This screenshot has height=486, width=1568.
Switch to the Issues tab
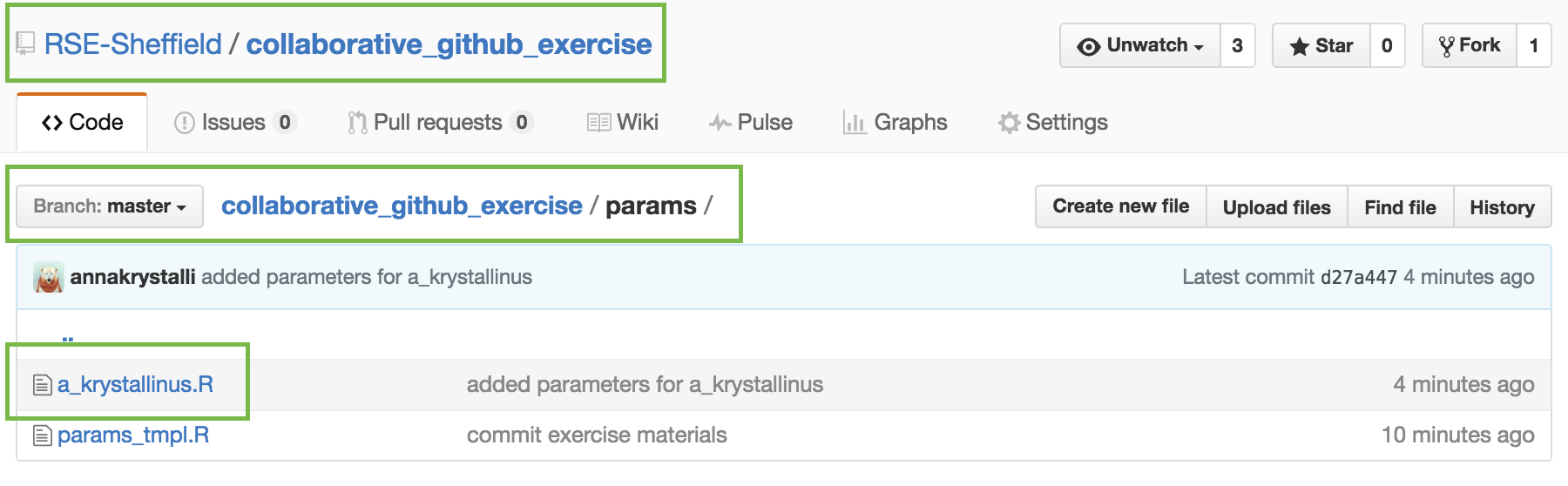click(x=235, y=123)
